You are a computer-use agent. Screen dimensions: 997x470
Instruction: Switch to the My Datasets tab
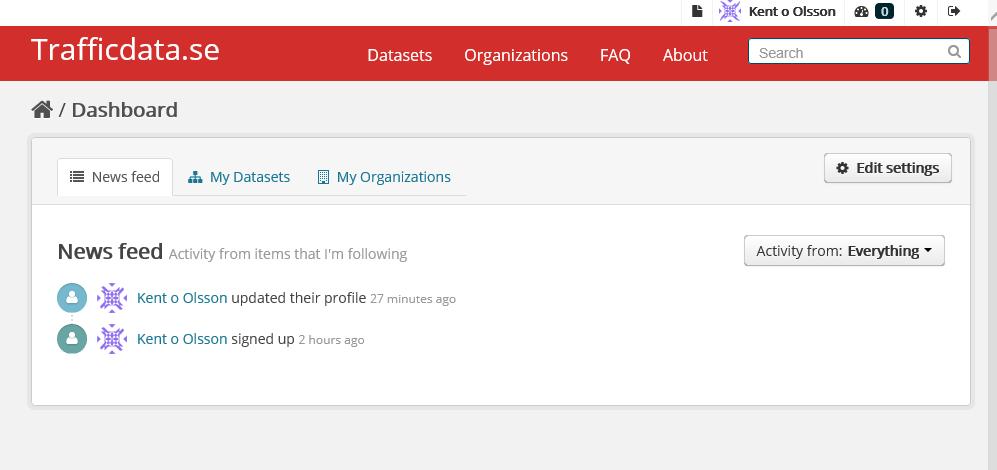tap(239, 177)
